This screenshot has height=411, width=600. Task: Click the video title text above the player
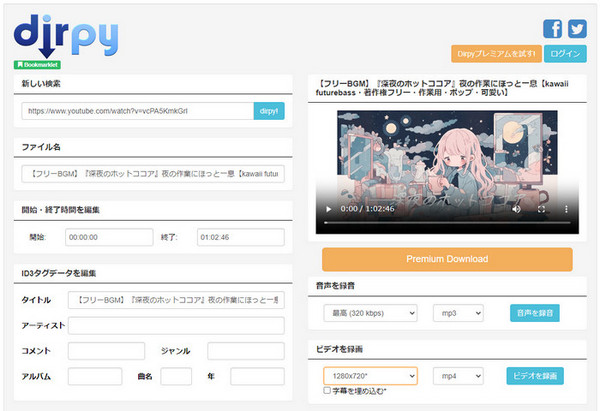[x=443, y=88]
